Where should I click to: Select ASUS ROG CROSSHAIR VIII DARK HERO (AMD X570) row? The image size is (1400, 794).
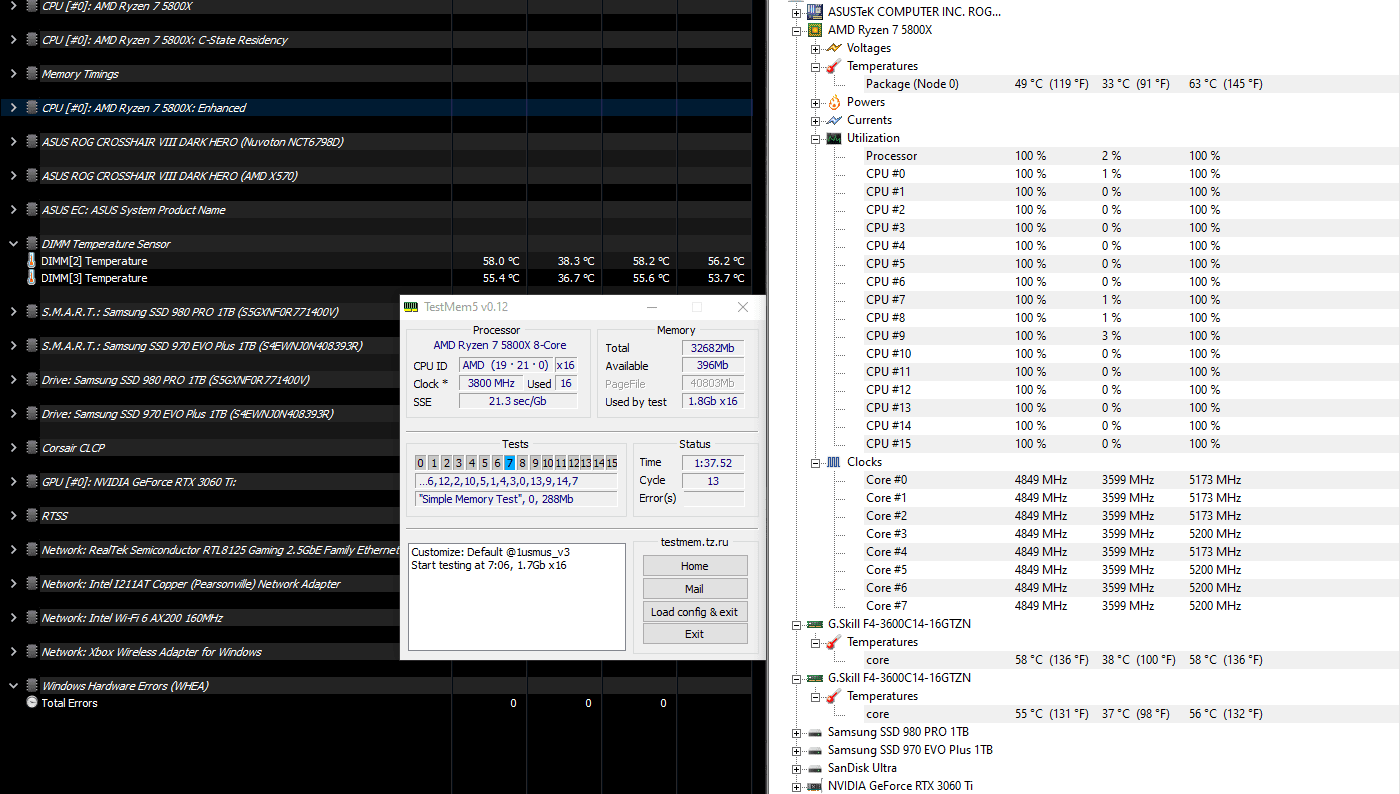coord(376,176)
